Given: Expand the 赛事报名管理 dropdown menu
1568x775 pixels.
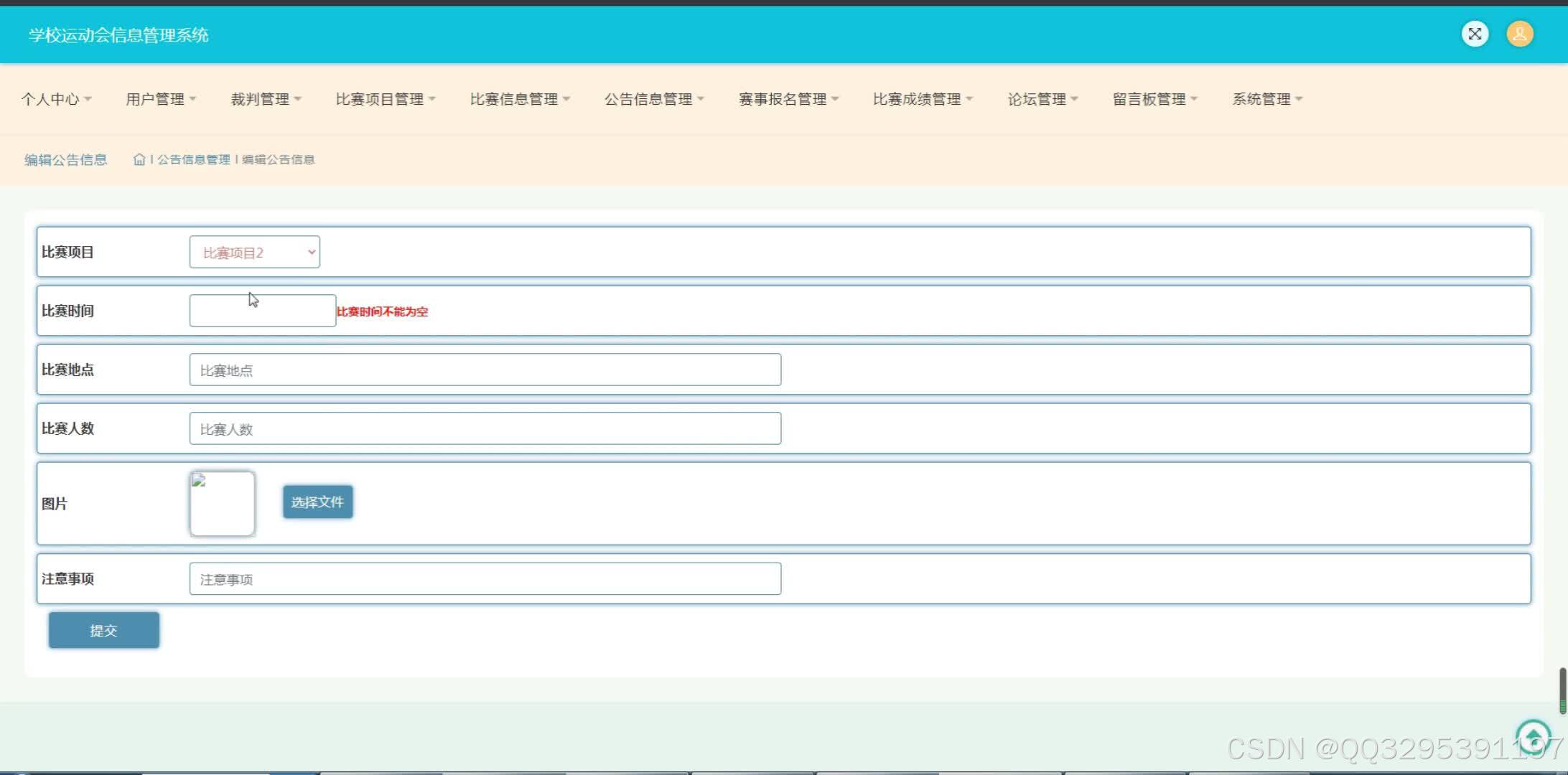Looking at the screenshot, I should (x=788, y=99).
